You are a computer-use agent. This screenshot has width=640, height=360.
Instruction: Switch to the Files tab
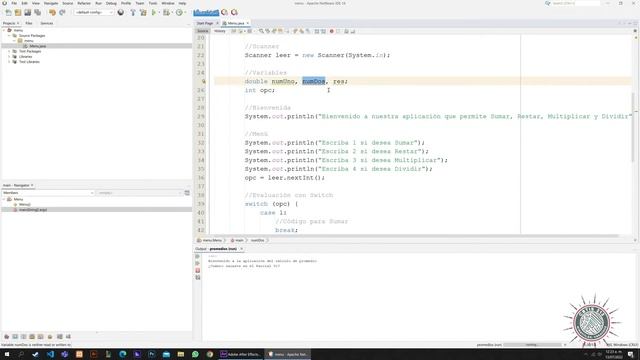(x=29, y=23)
